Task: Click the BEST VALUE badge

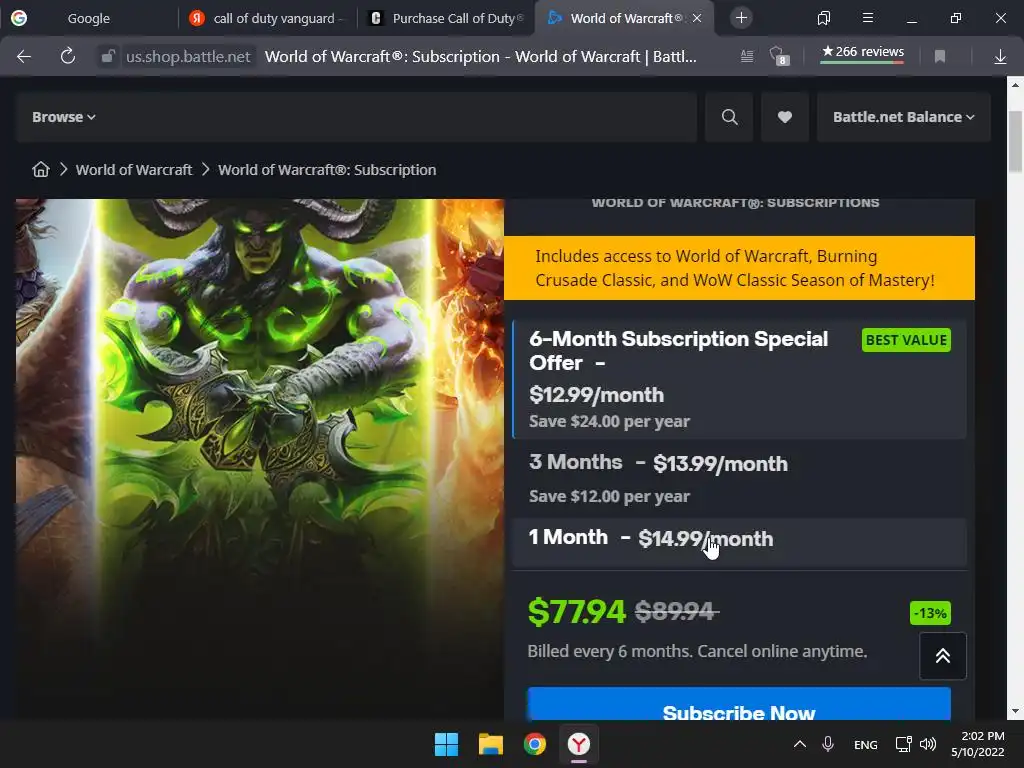Action: pos(906,340)
